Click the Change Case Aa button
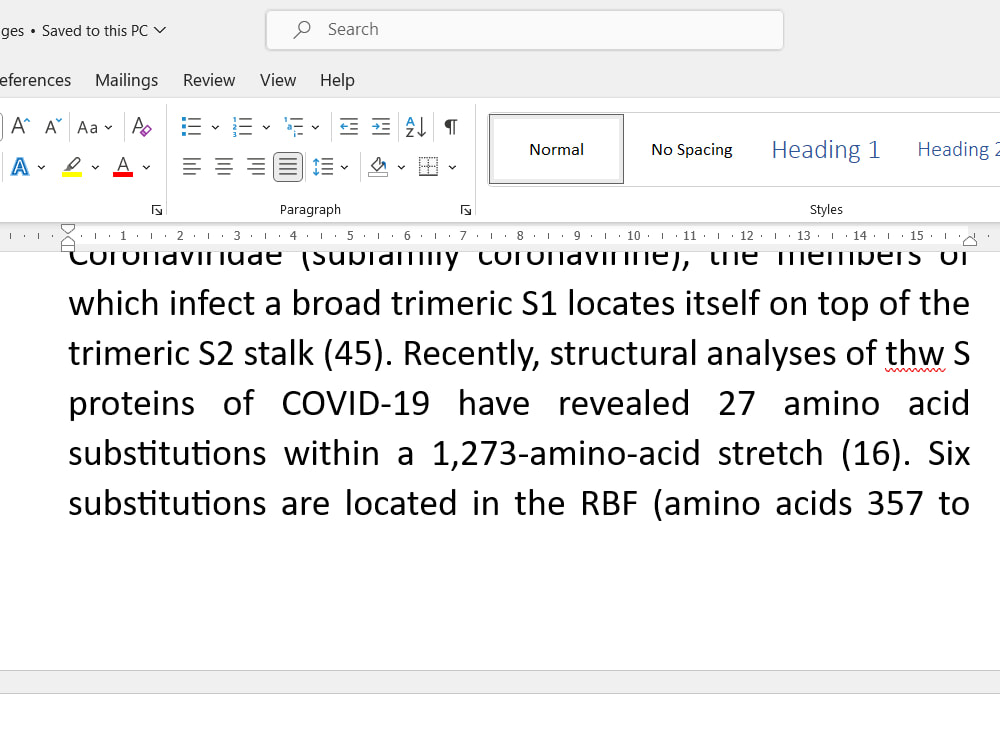 (87, 127)
